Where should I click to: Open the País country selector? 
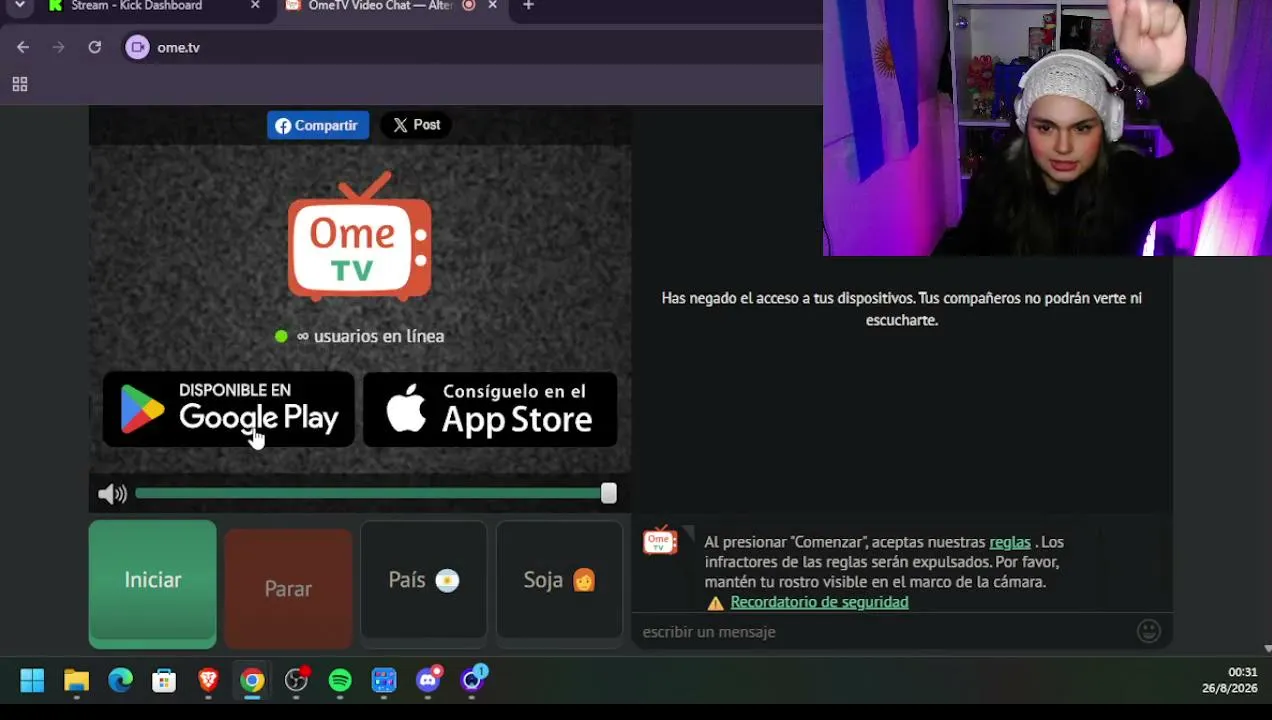coord(424,580)
